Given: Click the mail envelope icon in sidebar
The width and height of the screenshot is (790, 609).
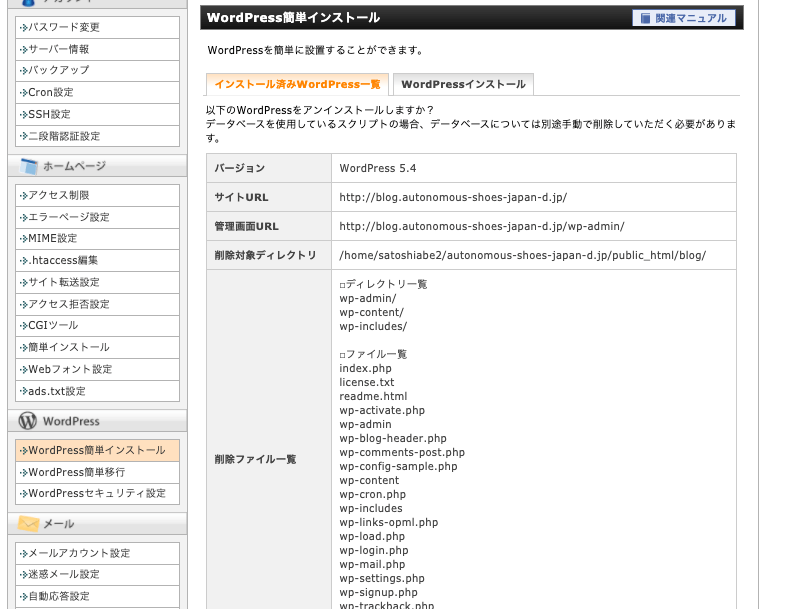Looking at the screenshot, I should tap(27, 524).
